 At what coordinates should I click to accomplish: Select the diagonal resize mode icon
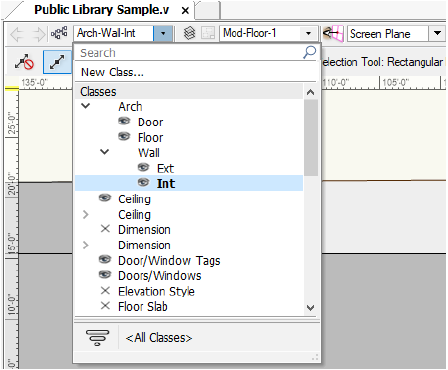point(57,62)
